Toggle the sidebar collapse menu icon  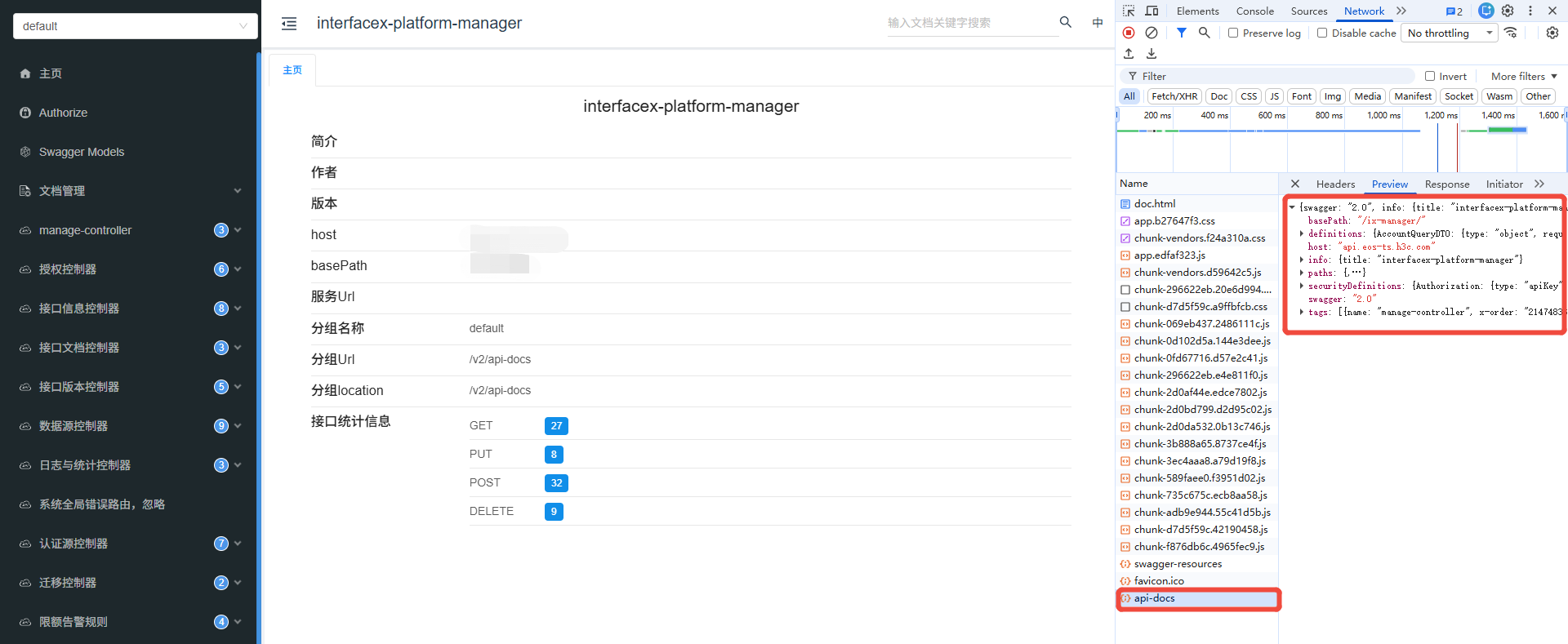click(x=289, y=24)
